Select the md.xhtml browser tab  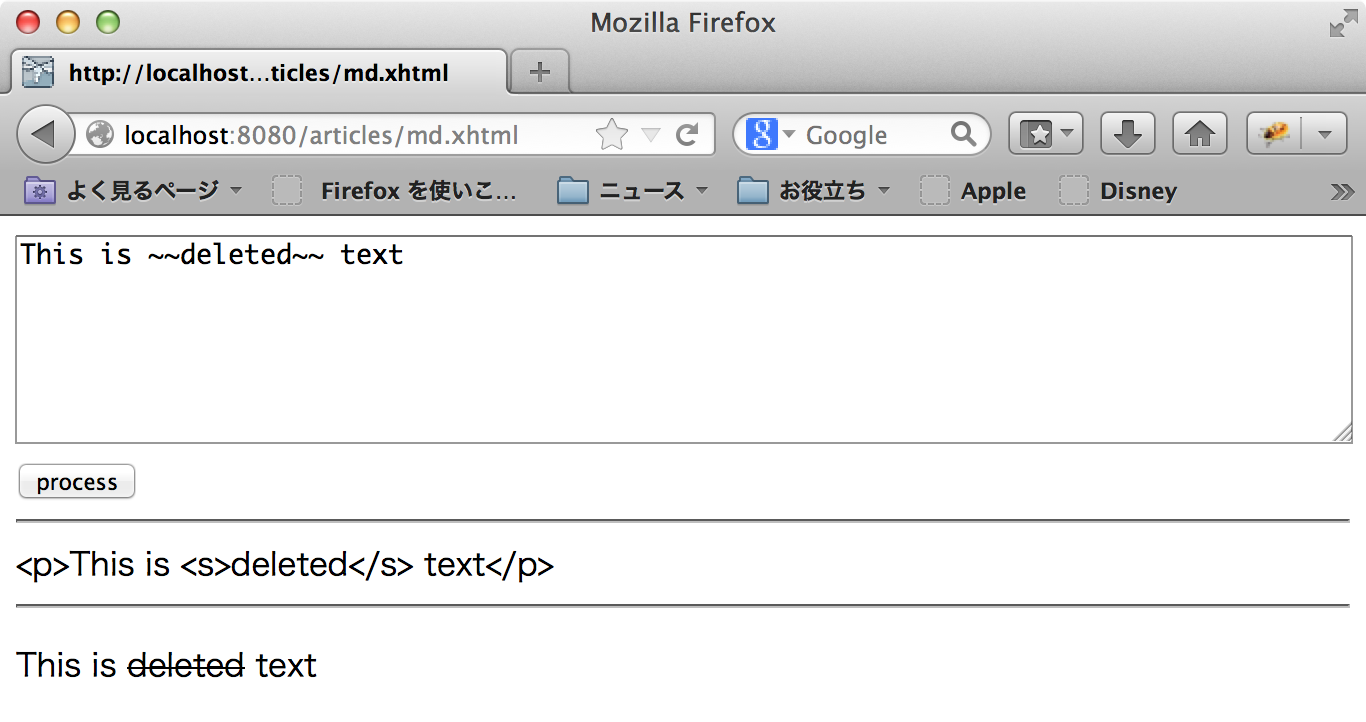pos(260,72)
